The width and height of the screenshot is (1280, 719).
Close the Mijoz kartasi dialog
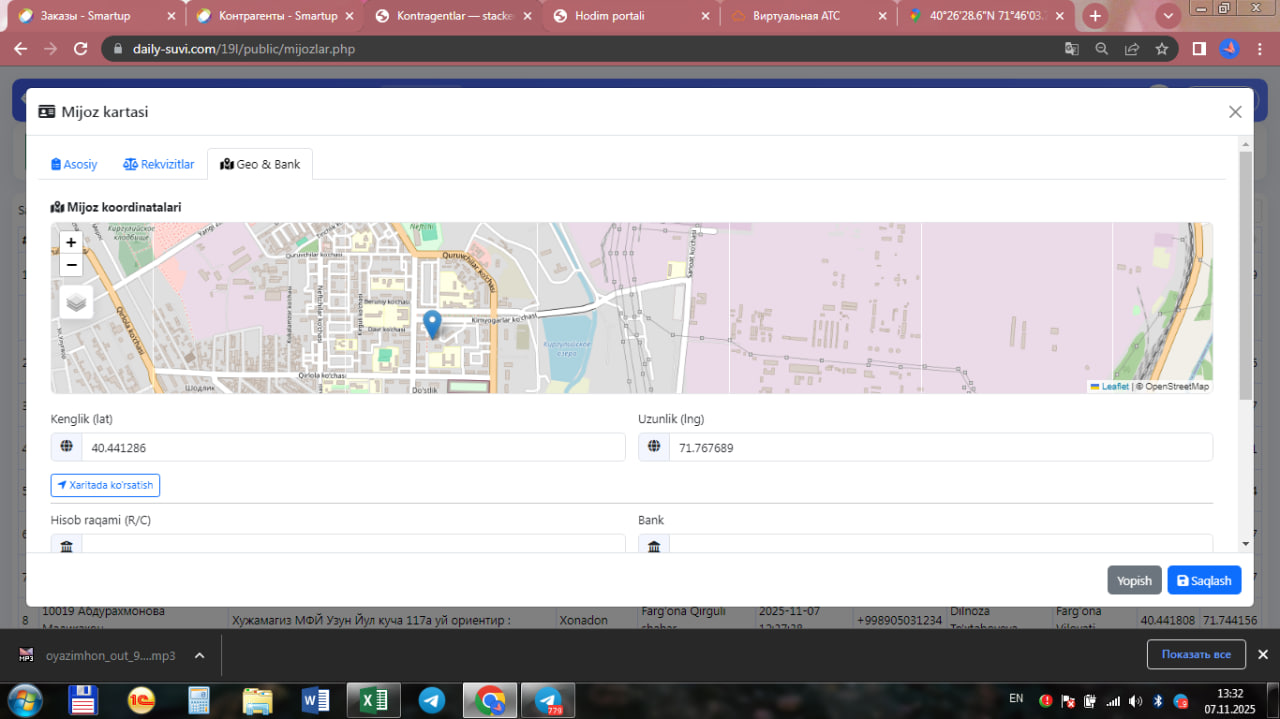coord(1235,112)
